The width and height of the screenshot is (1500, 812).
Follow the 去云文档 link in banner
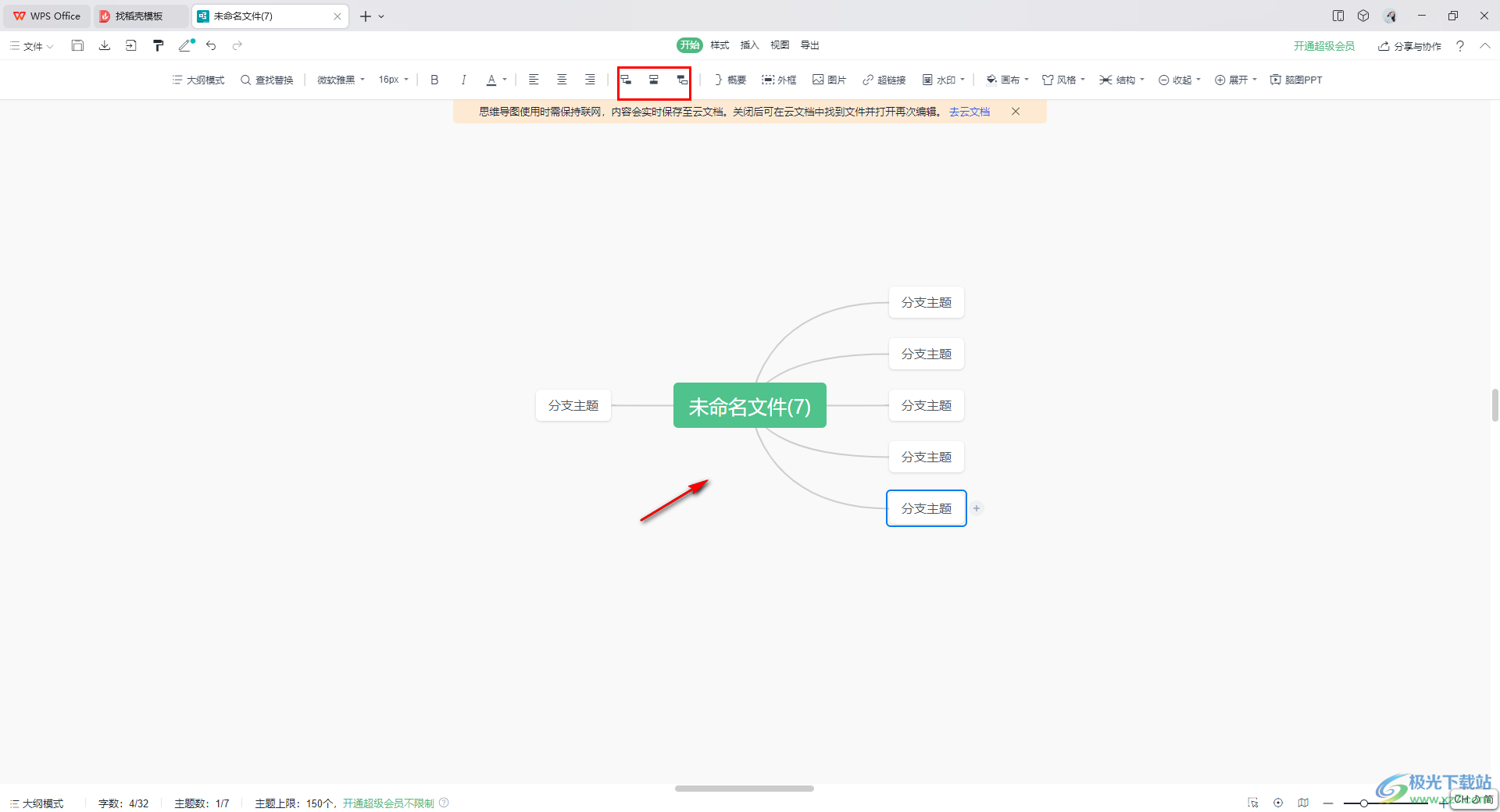click(970, 112)
